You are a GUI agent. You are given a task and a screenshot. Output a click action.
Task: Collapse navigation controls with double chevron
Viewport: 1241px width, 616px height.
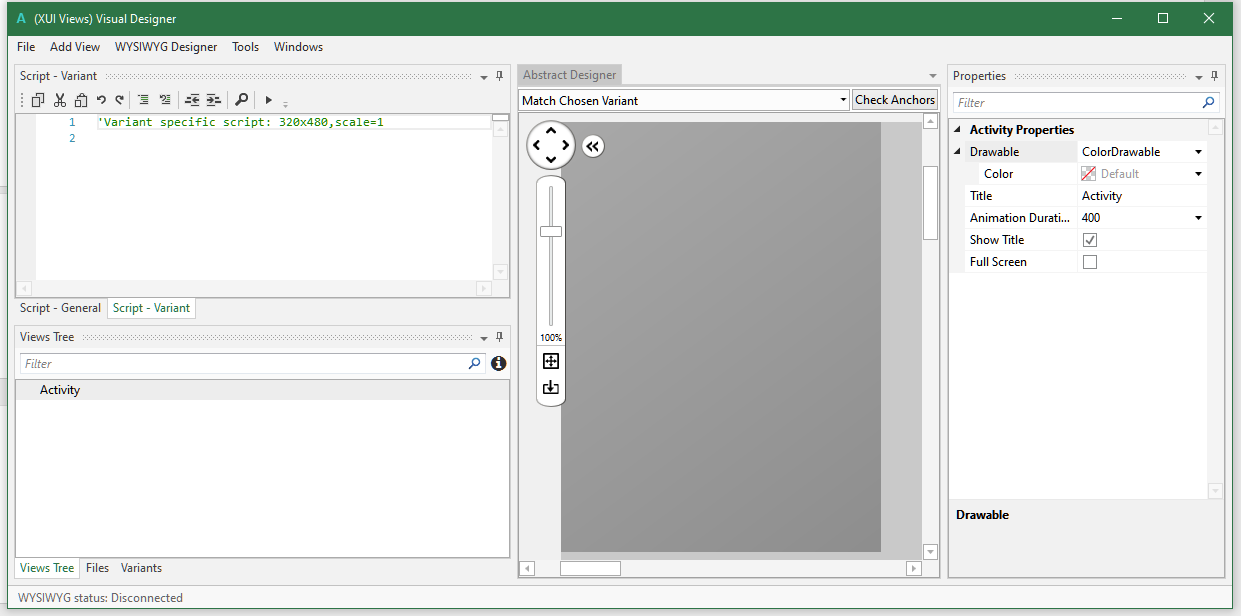tap(592, 146)
